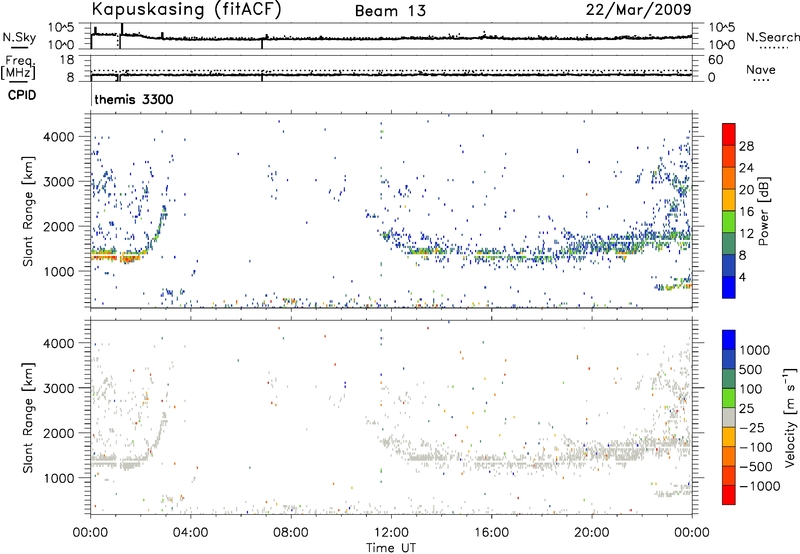Click the 'Time UT' axis title
This screenshot has height=554, width=800.
(x=391, y=547)
